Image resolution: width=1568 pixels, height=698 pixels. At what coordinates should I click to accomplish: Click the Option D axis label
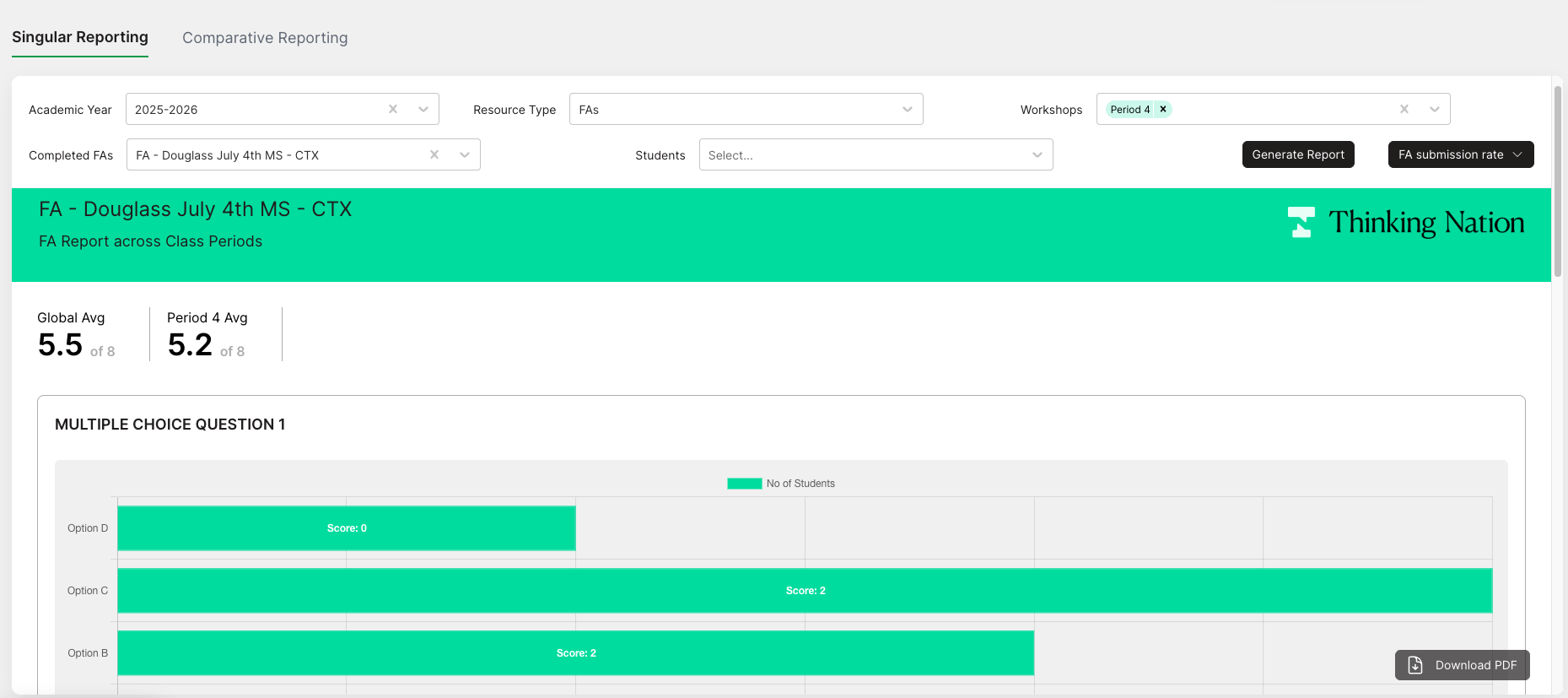pyautogui.click(x=88, y=528)
